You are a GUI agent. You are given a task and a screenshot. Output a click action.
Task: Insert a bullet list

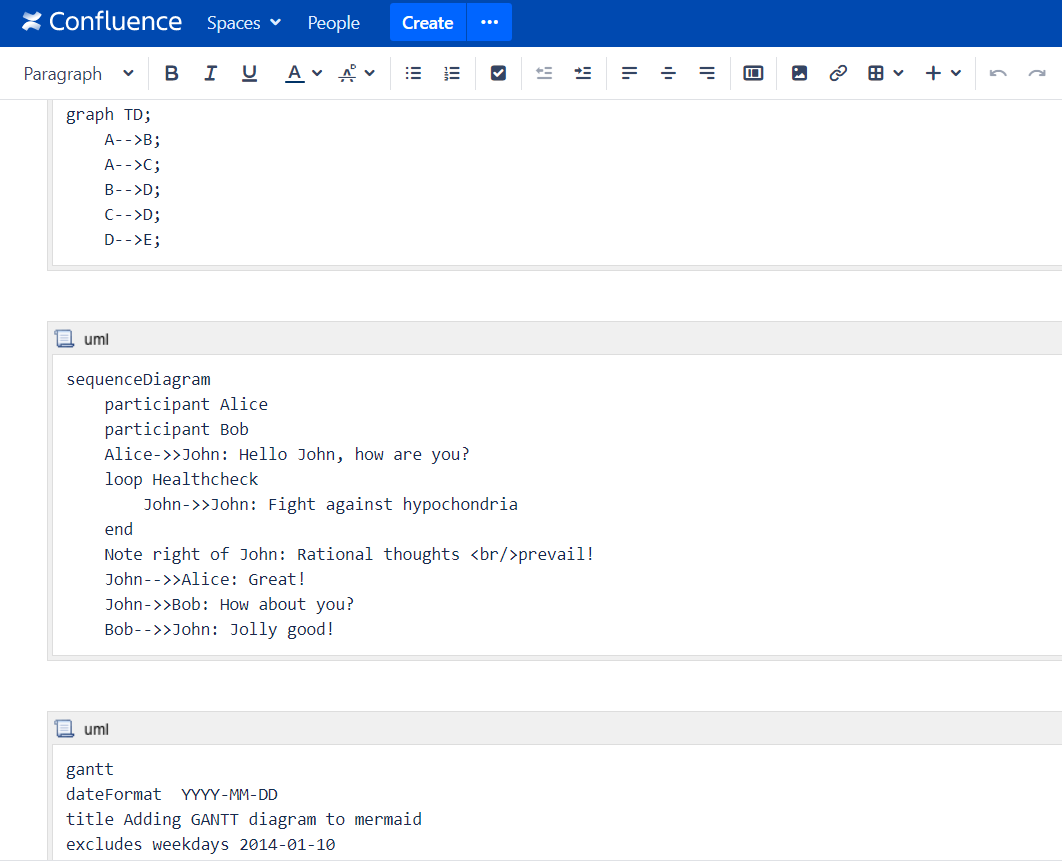[x=413, y=72]
